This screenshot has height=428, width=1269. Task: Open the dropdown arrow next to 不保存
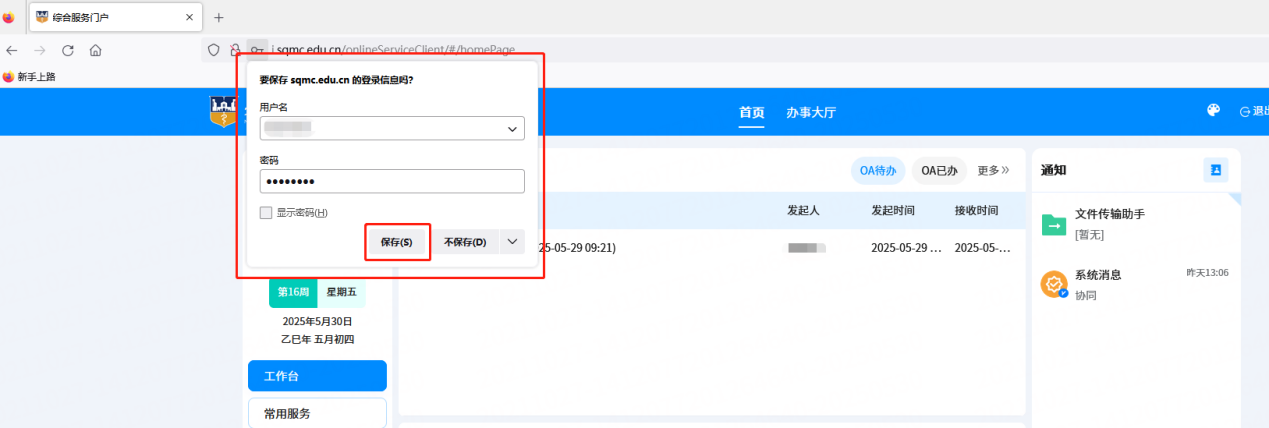click(511, 242)
